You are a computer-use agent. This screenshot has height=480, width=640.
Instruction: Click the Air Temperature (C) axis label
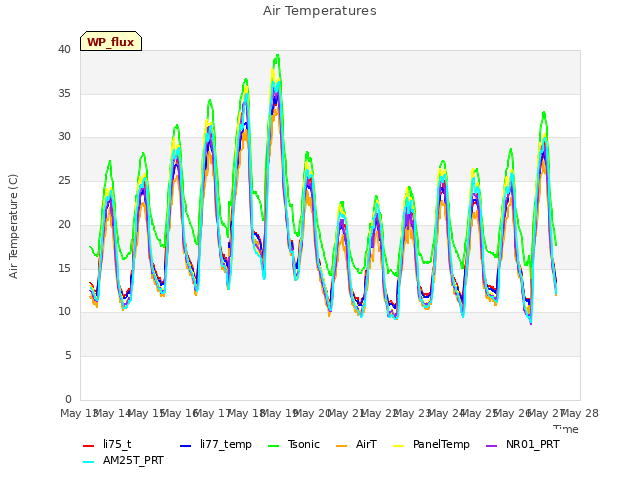pyautogui.click(x=13, y=227)
